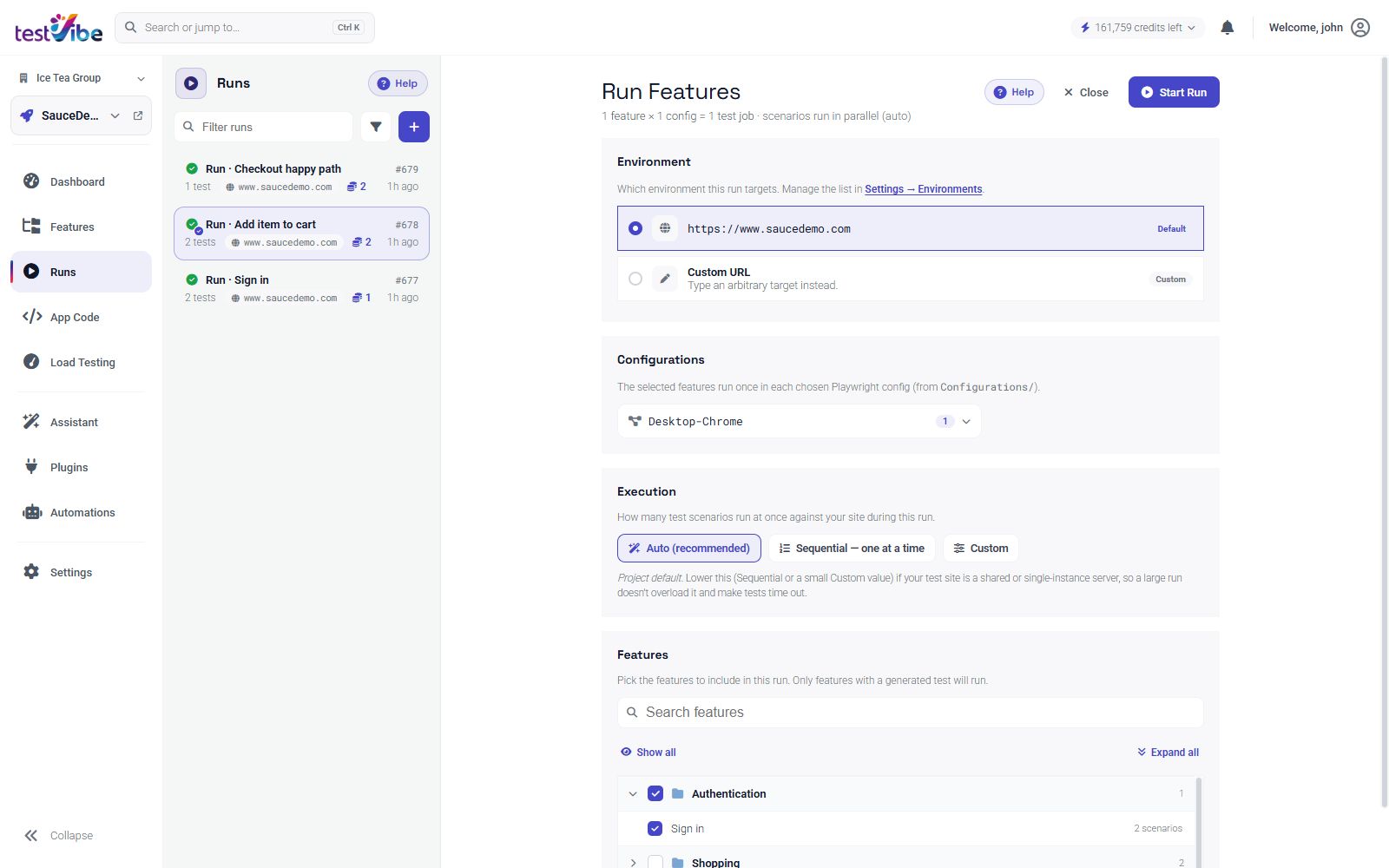Click pencil icon beside Custom URL
Viewport: 1389px width, 868px height.
[x=665, y=279]
